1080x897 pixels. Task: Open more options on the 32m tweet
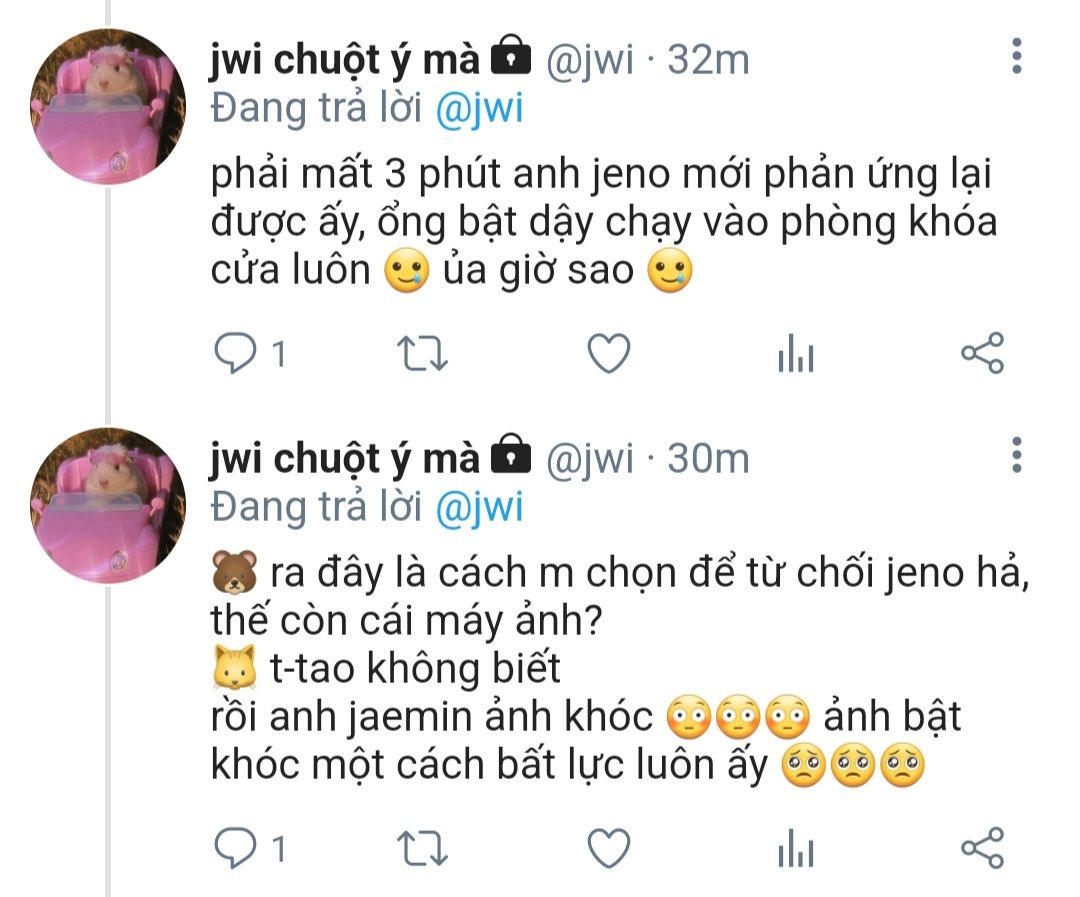[1017, 56]
